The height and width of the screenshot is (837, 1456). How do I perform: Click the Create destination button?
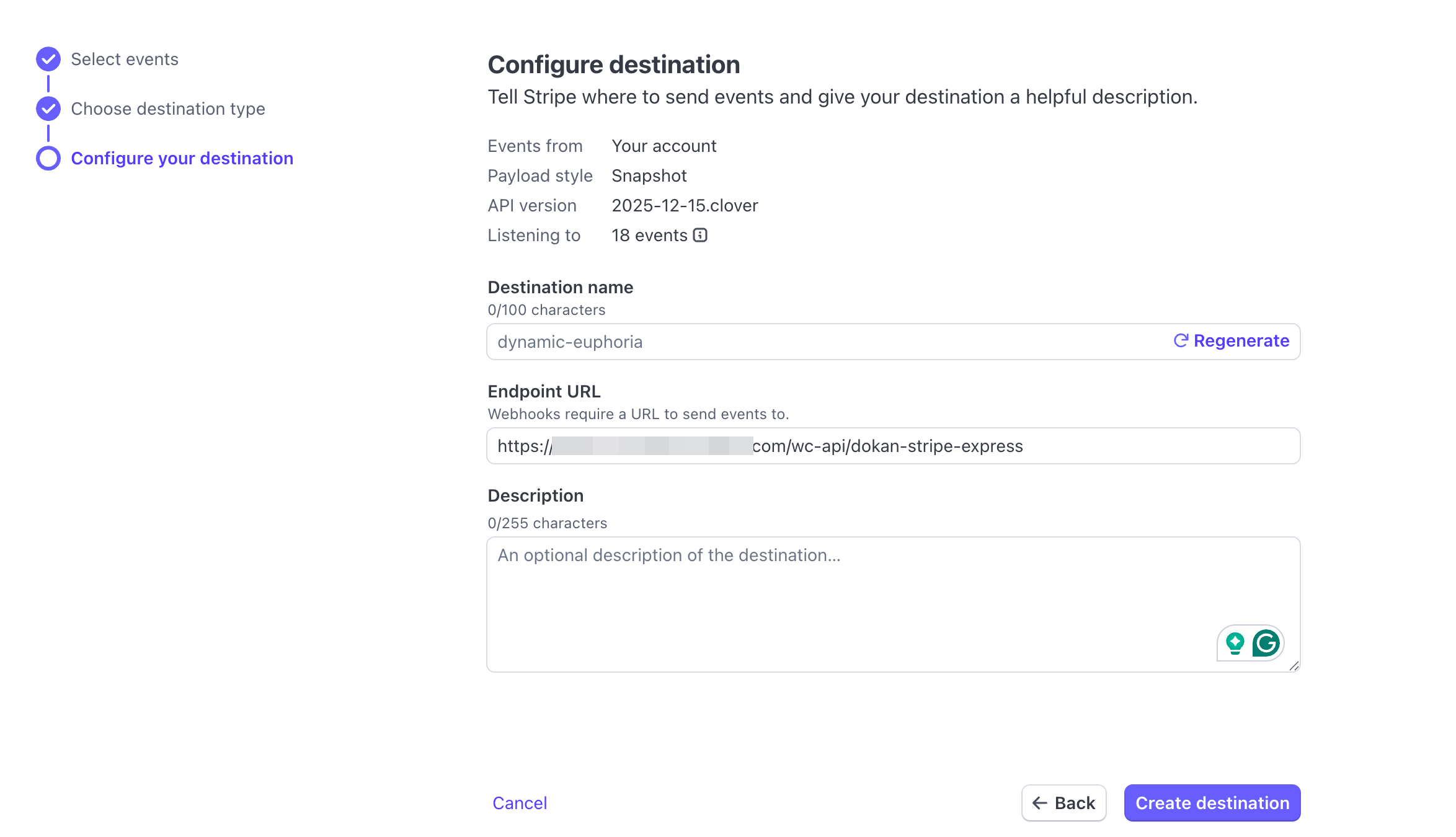pyautogui.click(x=1212, y=802)
